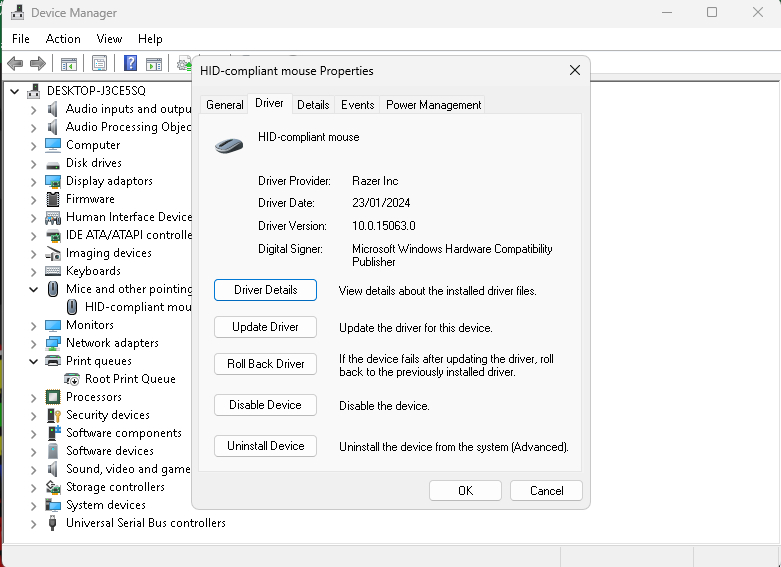This screenshot has height=567, width=781.
Task: Click the Properties toolbar icon
Action: coord(99,63)
